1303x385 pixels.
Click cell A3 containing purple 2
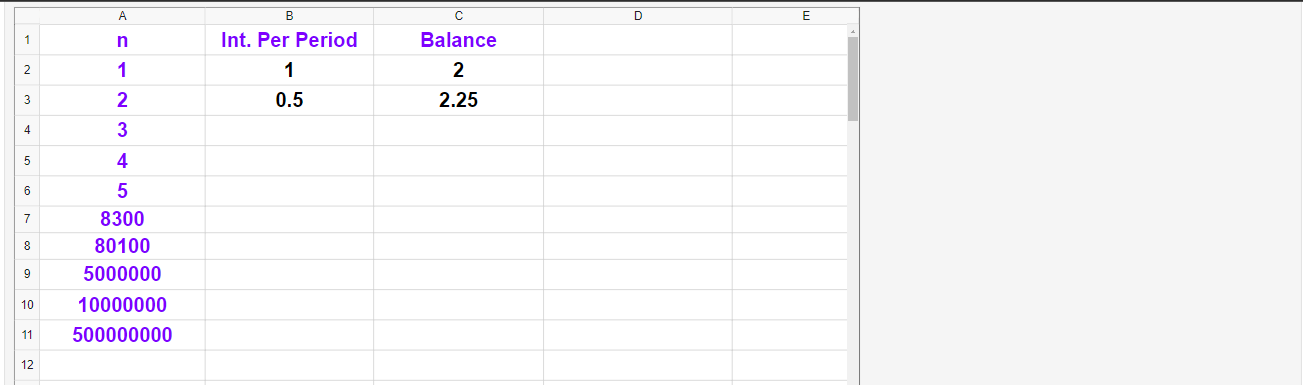pos(122,100)
